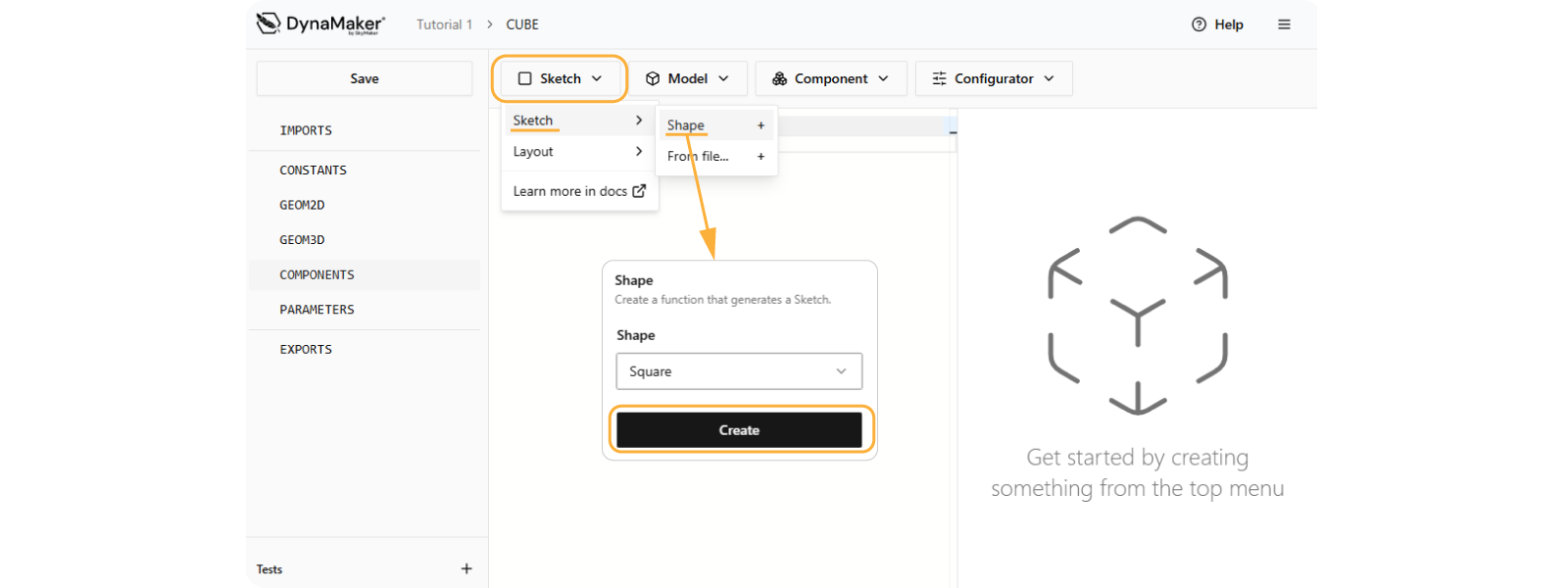Expand the Layout submenu entry
Viewport: 1568px width, 588px height.
(578, 152)
